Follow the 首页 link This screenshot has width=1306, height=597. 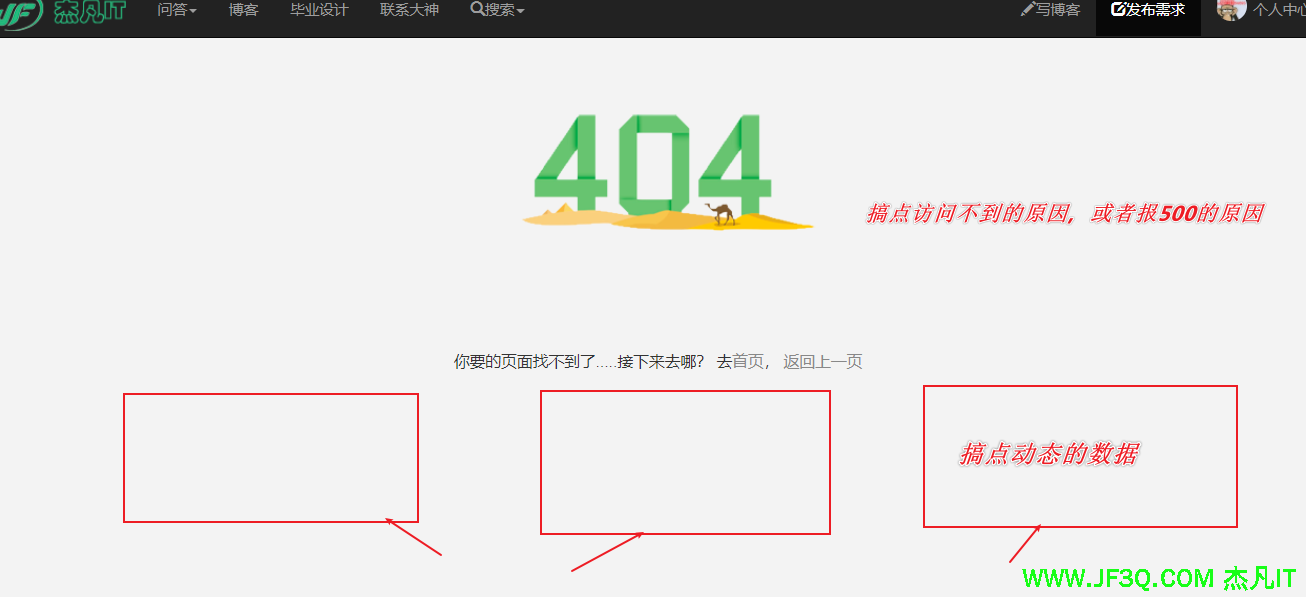[x=748, y=362]
